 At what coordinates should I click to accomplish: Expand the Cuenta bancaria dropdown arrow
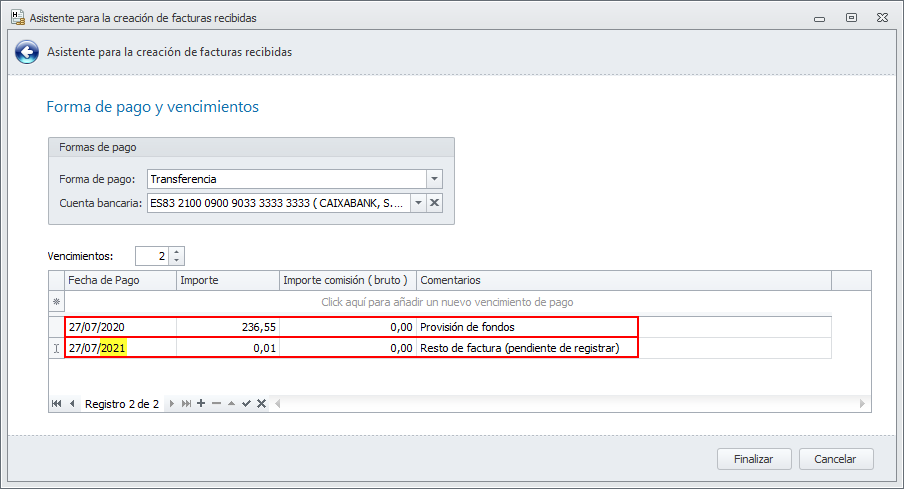point(418,203)
